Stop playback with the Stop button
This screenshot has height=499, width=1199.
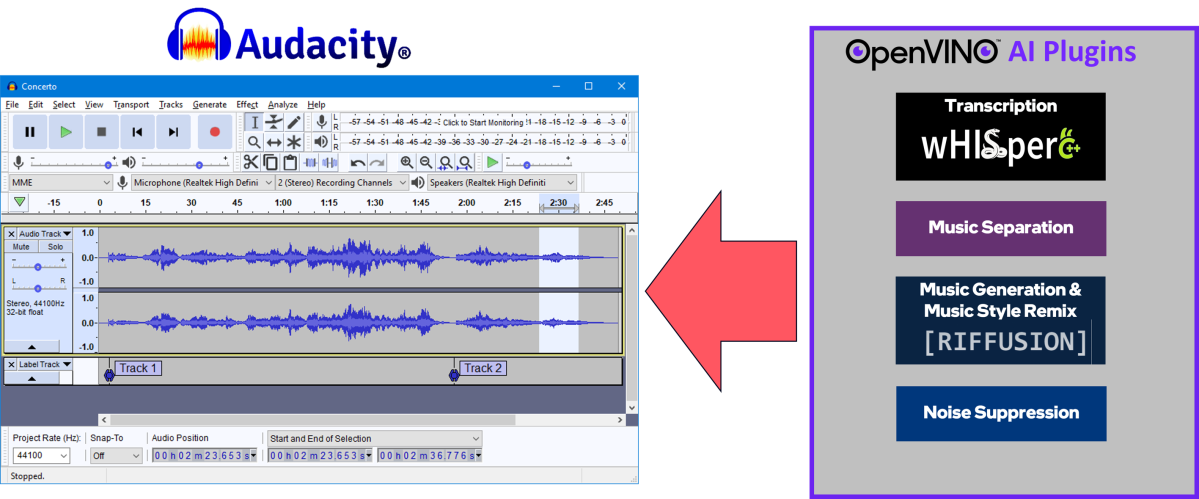tap(101, 131)
